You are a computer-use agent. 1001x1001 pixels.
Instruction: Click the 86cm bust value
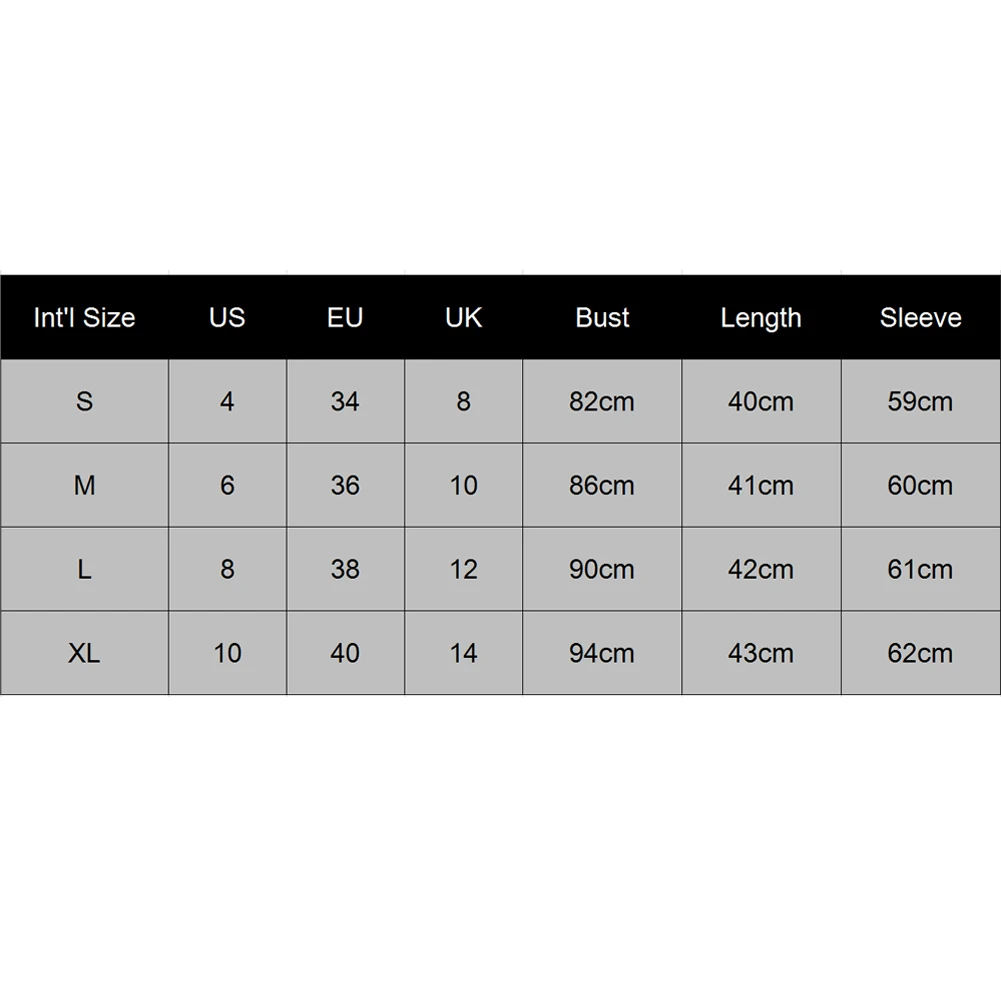602,485
